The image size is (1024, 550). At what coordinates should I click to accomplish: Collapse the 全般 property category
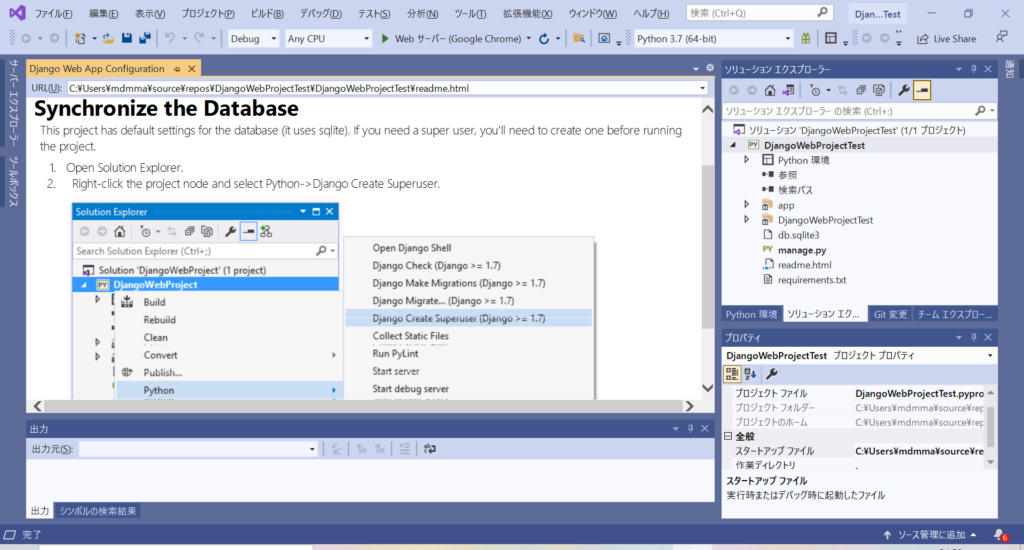[x=728, y=436]
